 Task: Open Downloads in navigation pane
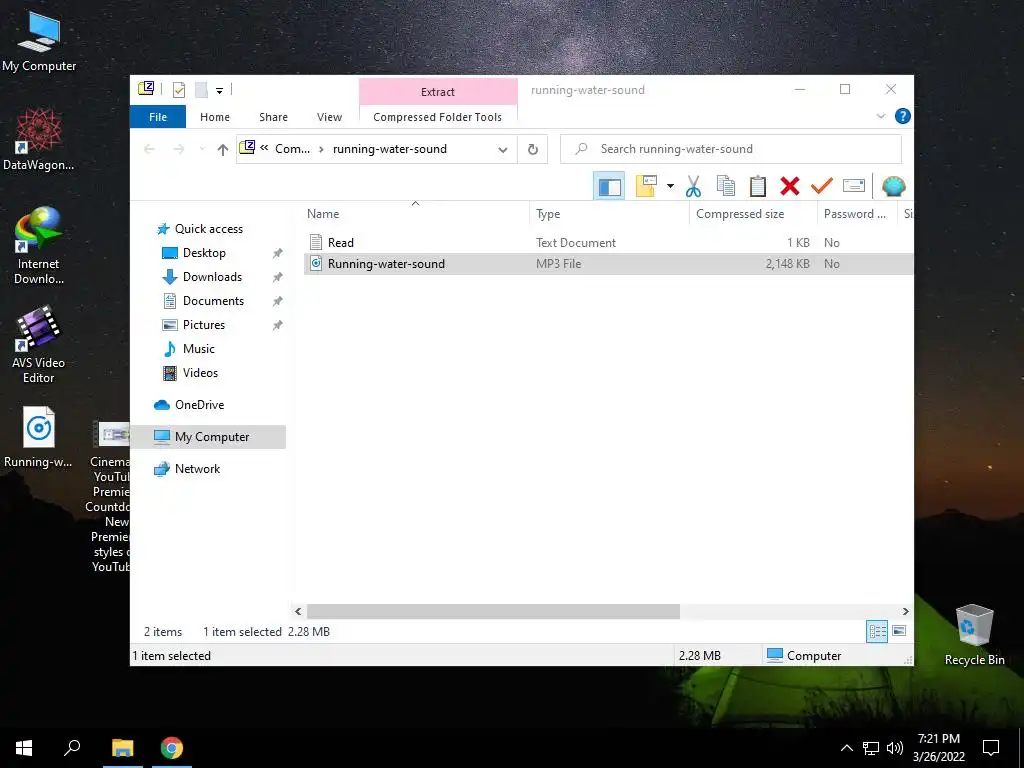tap(212, 277)
